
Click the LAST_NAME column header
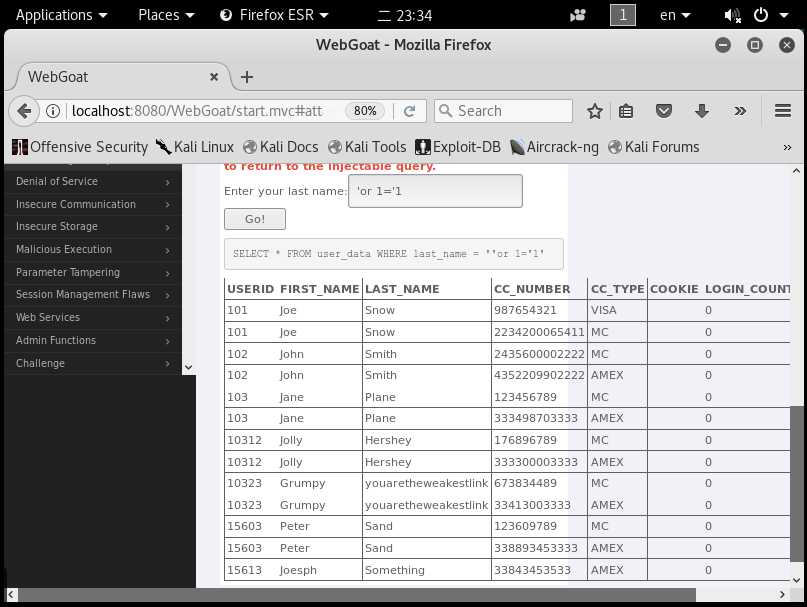[402, 289]
